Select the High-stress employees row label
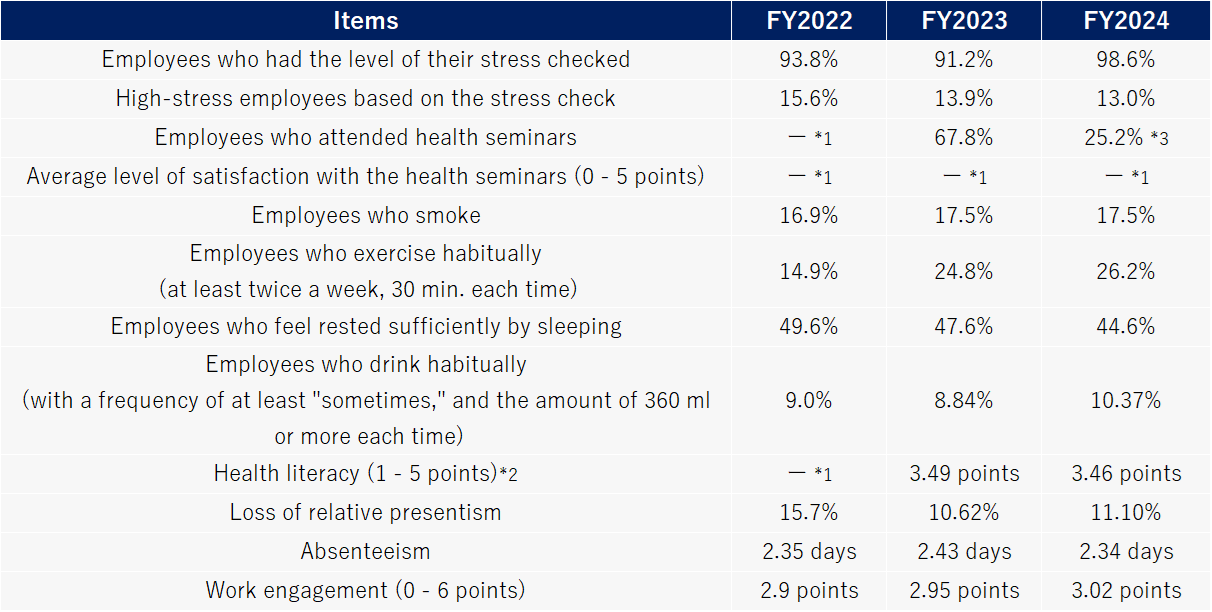Image resolution: width=1212 pixels, height=612 pixels. pos(365,98)
